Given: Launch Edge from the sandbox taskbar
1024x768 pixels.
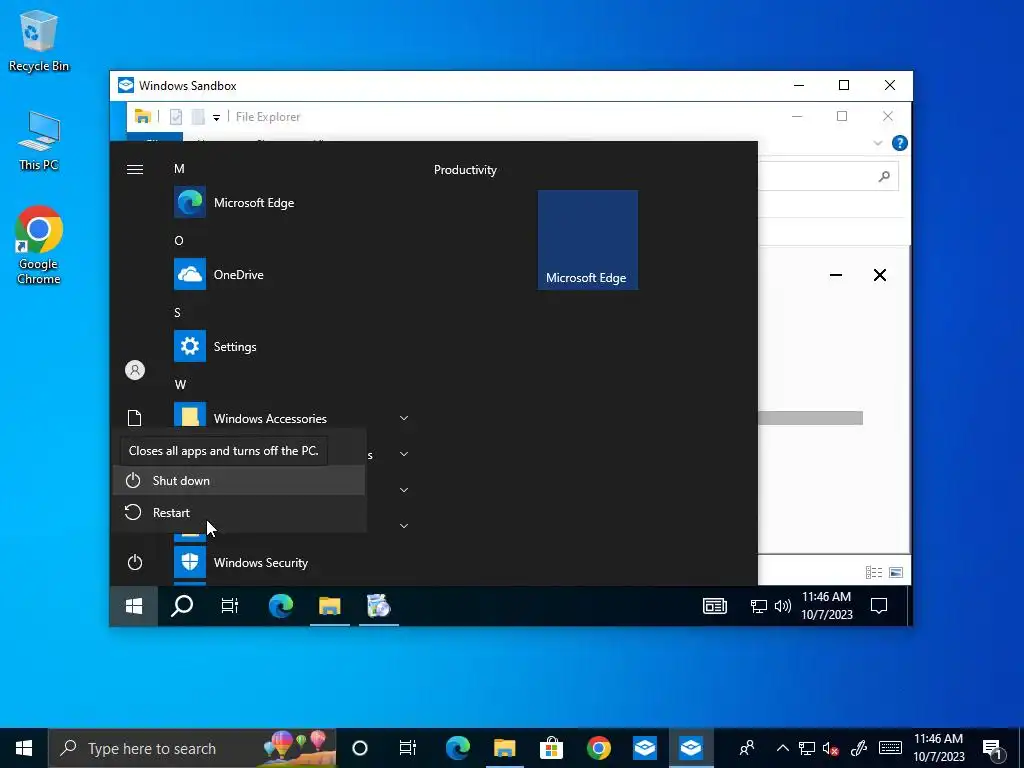Looking at the screenshot, I should 281,607.
